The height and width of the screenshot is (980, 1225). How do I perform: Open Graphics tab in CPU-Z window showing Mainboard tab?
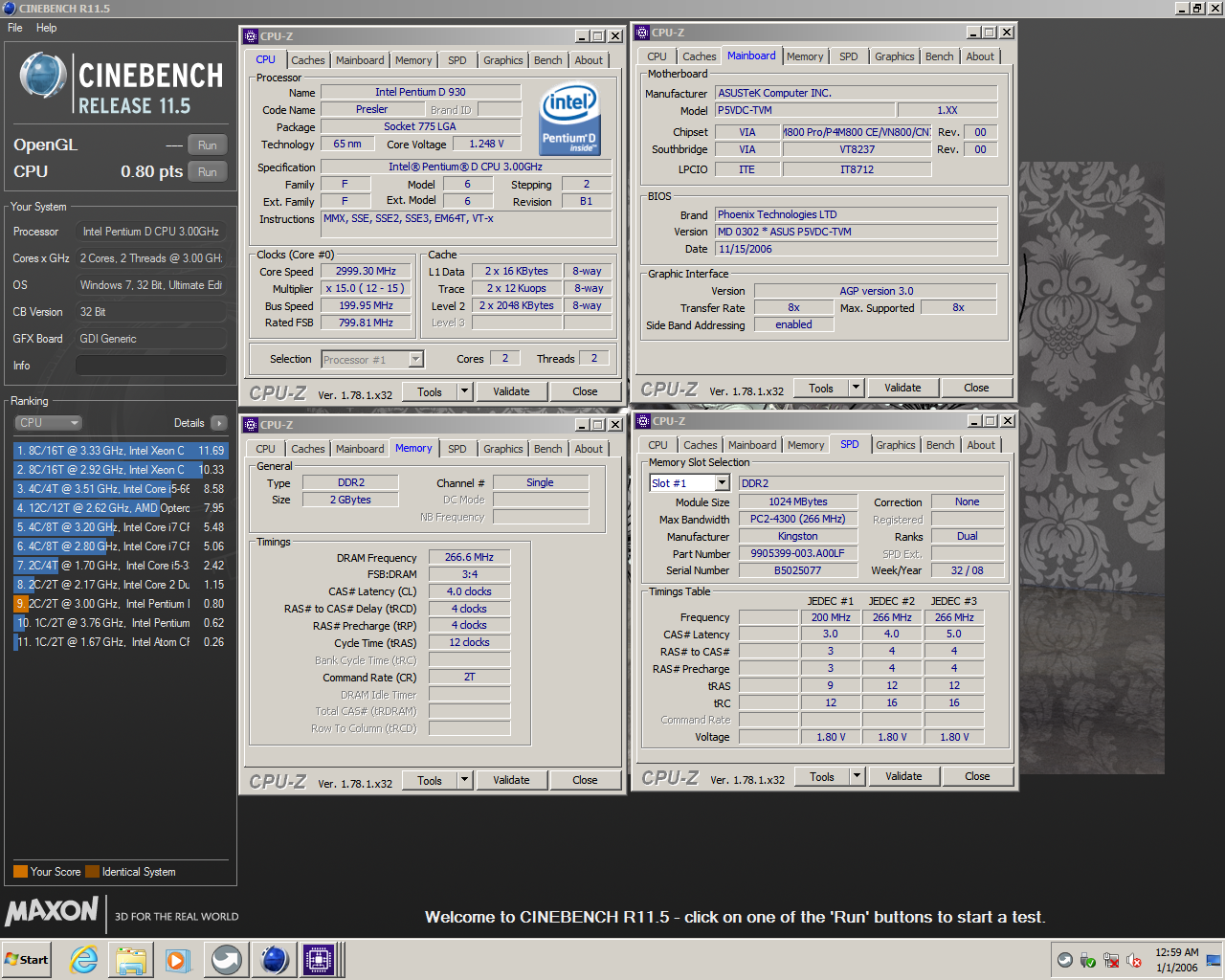pyautogui.click(x=895, y=56)
